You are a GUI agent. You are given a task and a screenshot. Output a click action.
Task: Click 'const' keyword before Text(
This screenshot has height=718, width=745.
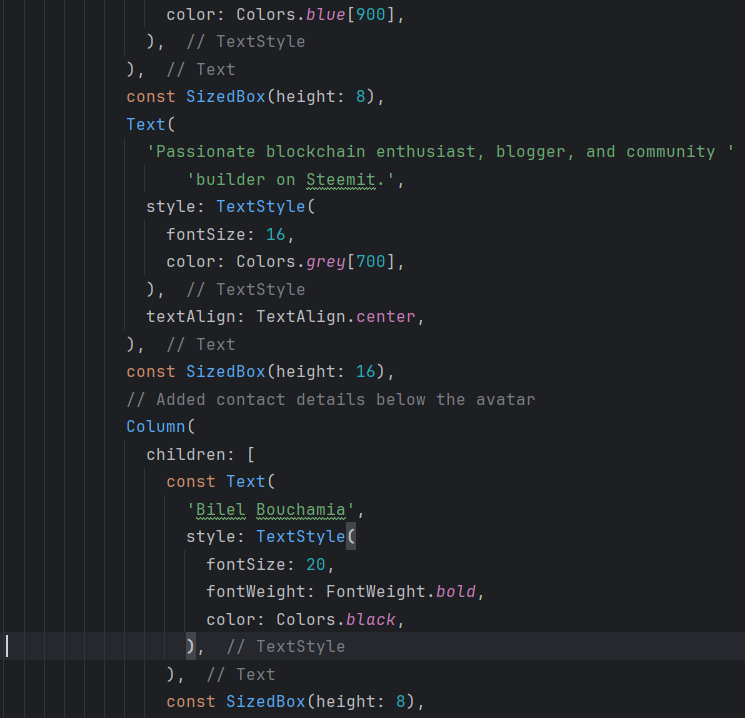191,482
